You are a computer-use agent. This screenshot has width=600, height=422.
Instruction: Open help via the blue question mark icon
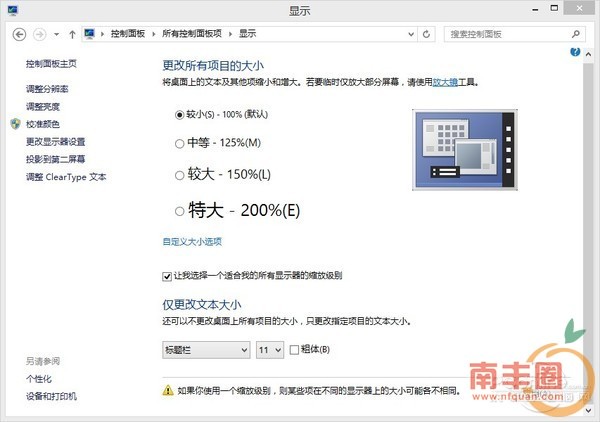[x=575, y=52]
